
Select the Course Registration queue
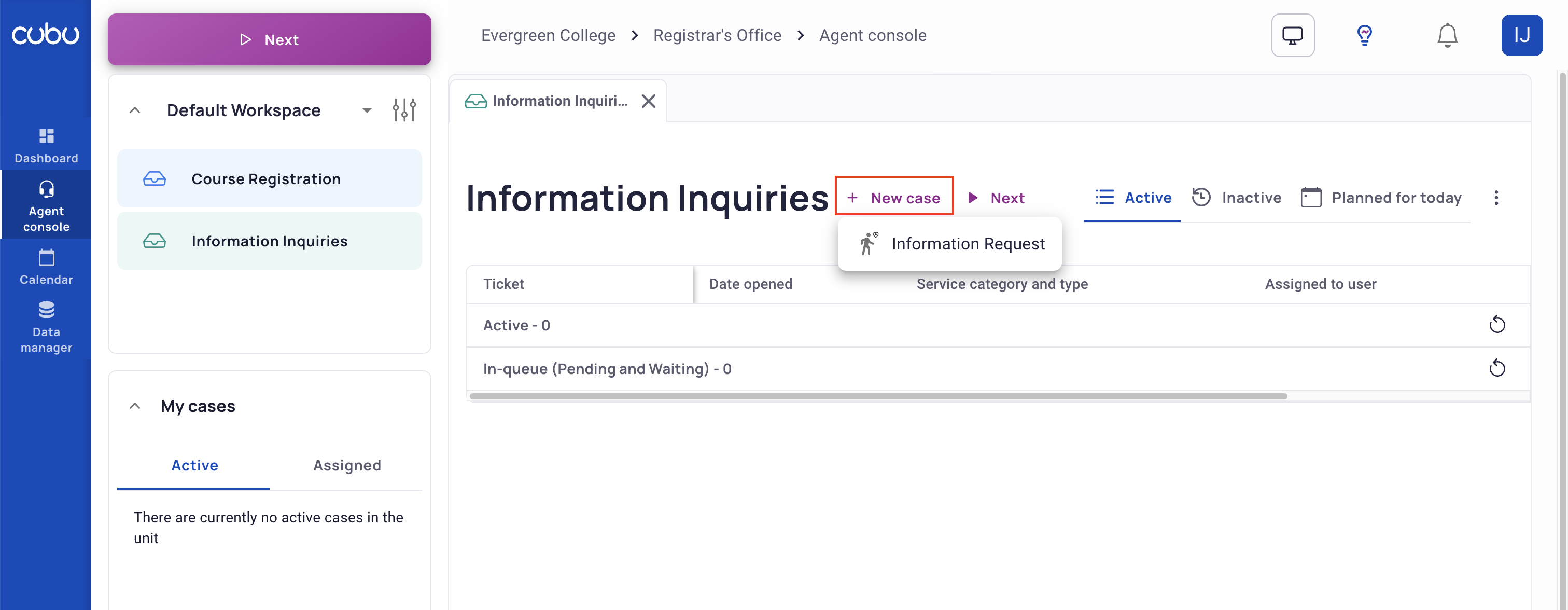(269, 179)
